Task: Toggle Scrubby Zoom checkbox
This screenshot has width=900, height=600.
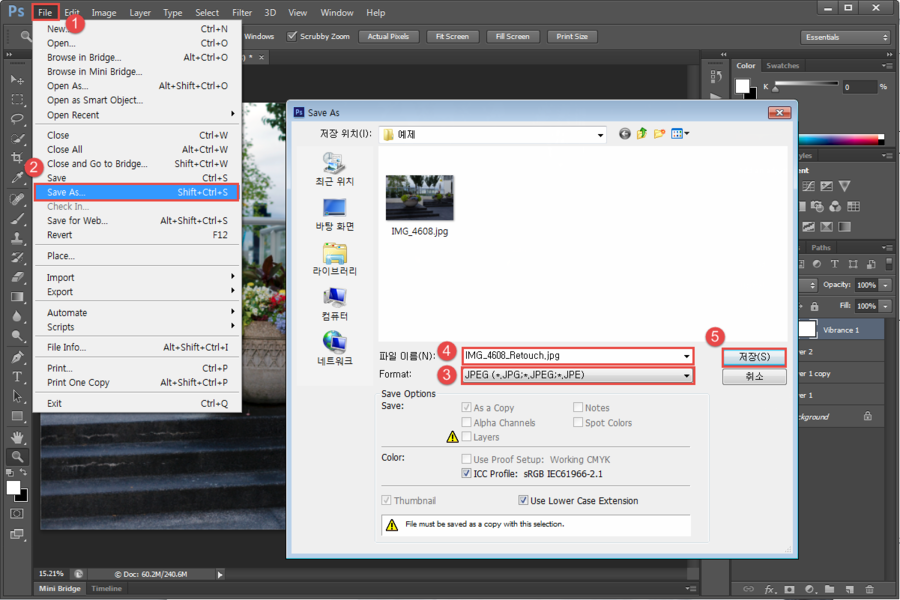Action: point(292,36)
